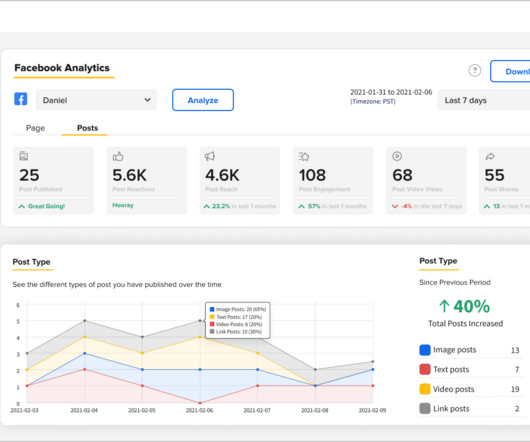Click the Since Previous Period text
530x442 pixels.
point(455,283)
